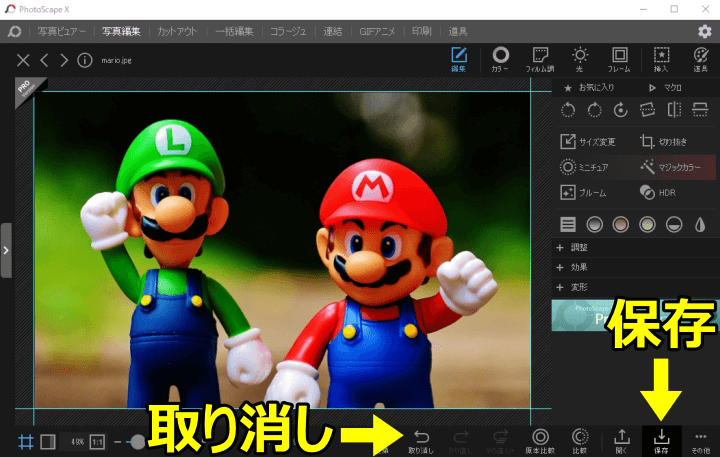This screenshot has width=720, height=457.
Task: Open 写真ビュアー viewer menu
Action: pyautogui.click(x=62, y=31)
